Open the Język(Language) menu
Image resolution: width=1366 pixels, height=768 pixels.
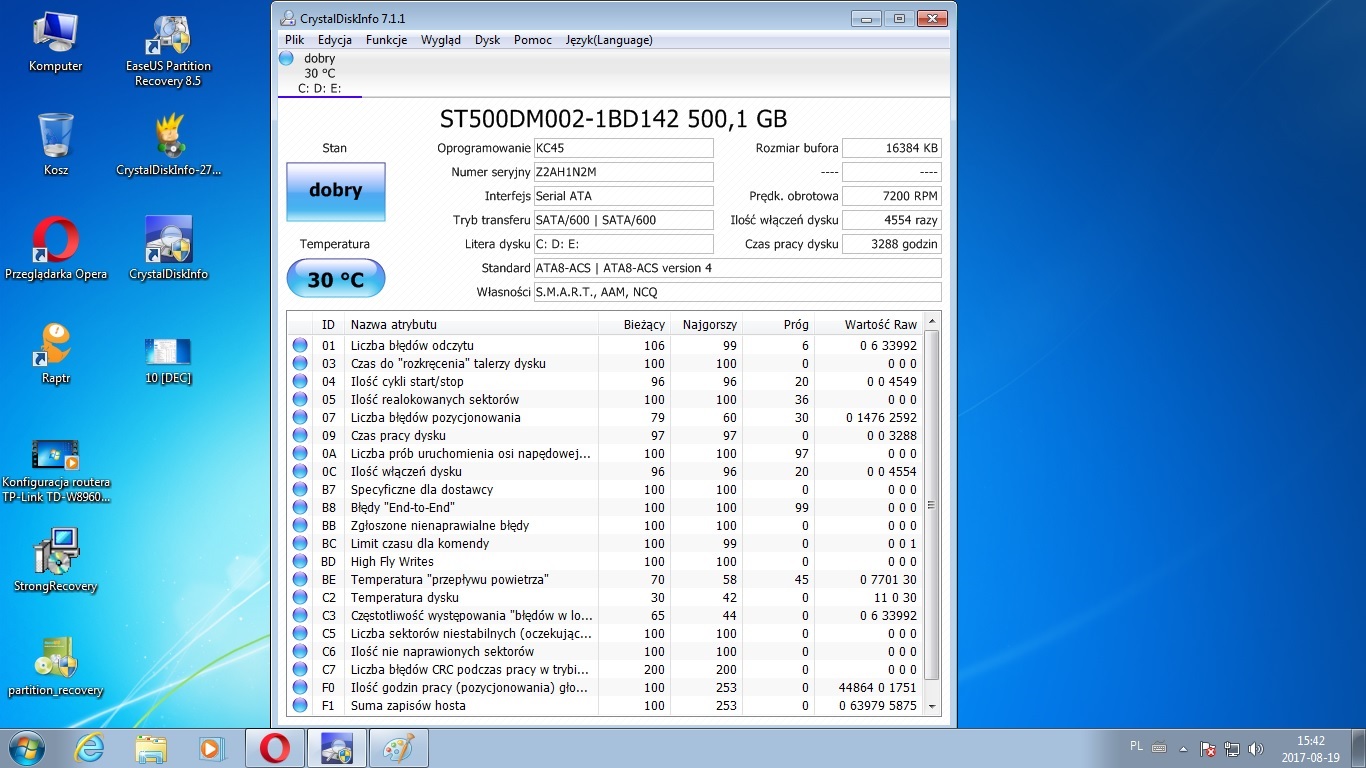[609, 40]
